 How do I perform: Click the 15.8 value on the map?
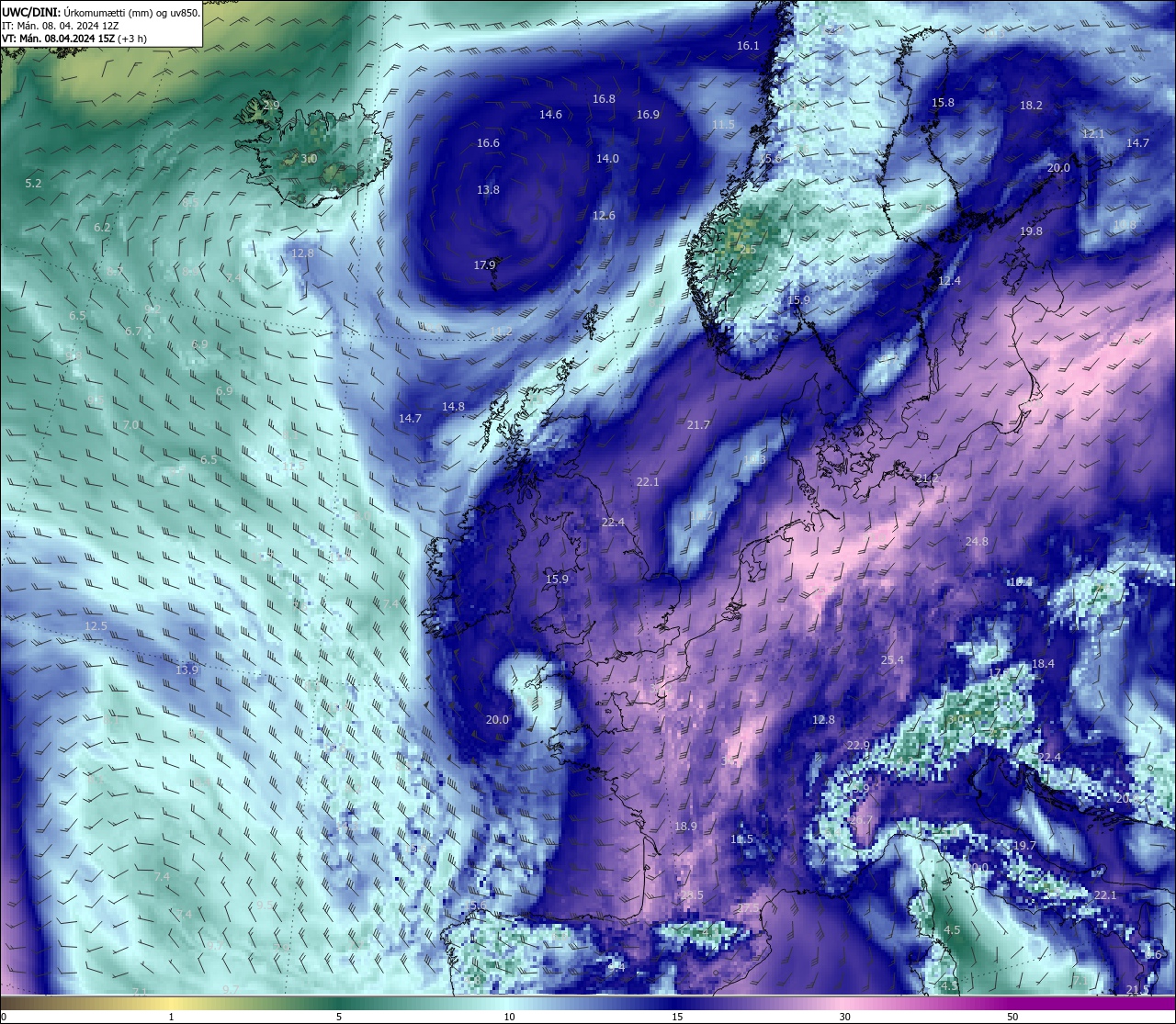(943, 103)
